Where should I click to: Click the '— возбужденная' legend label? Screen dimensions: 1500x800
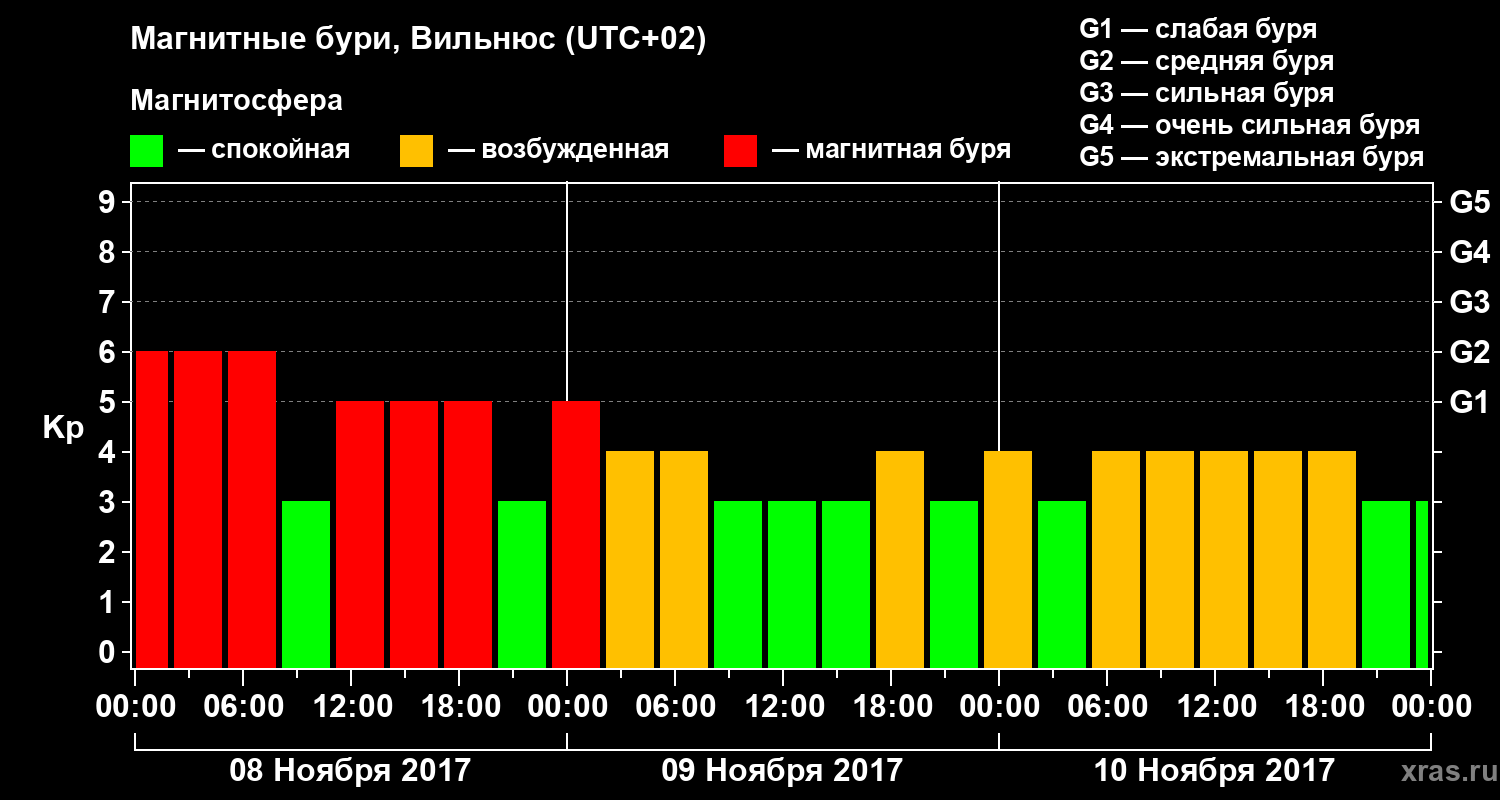(x=558, y=150)
